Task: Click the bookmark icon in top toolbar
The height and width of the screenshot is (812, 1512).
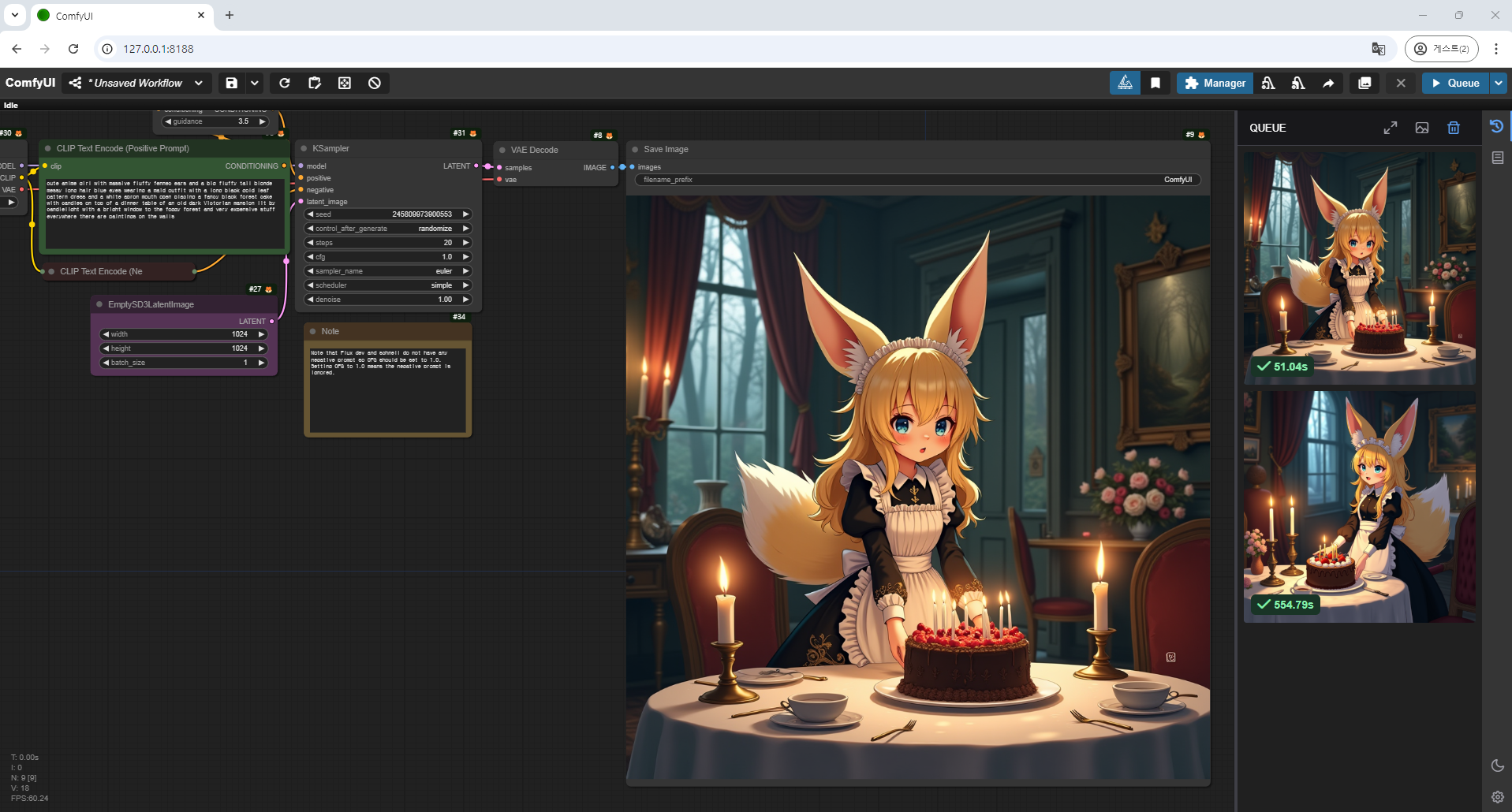Action: pyautogui.click(x=1155, y=83)
